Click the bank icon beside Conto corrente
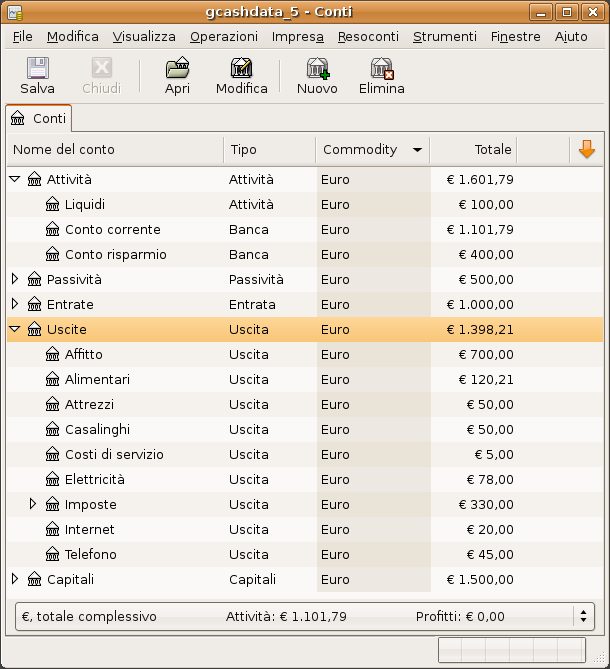 pyautogui.click(x=52, y=229)
